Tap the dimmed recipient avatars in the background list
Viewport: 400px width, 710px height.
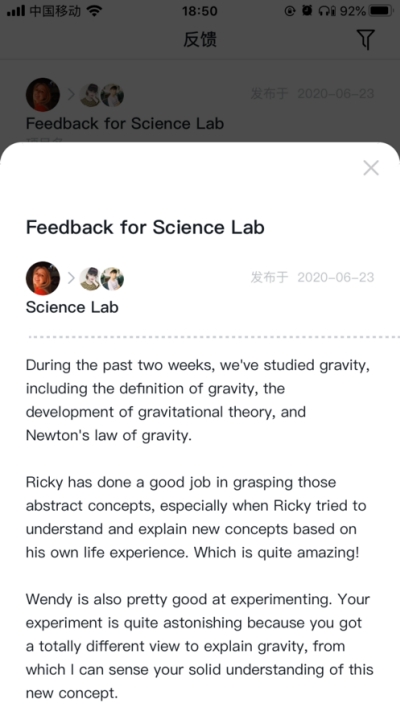pos(102,95)
